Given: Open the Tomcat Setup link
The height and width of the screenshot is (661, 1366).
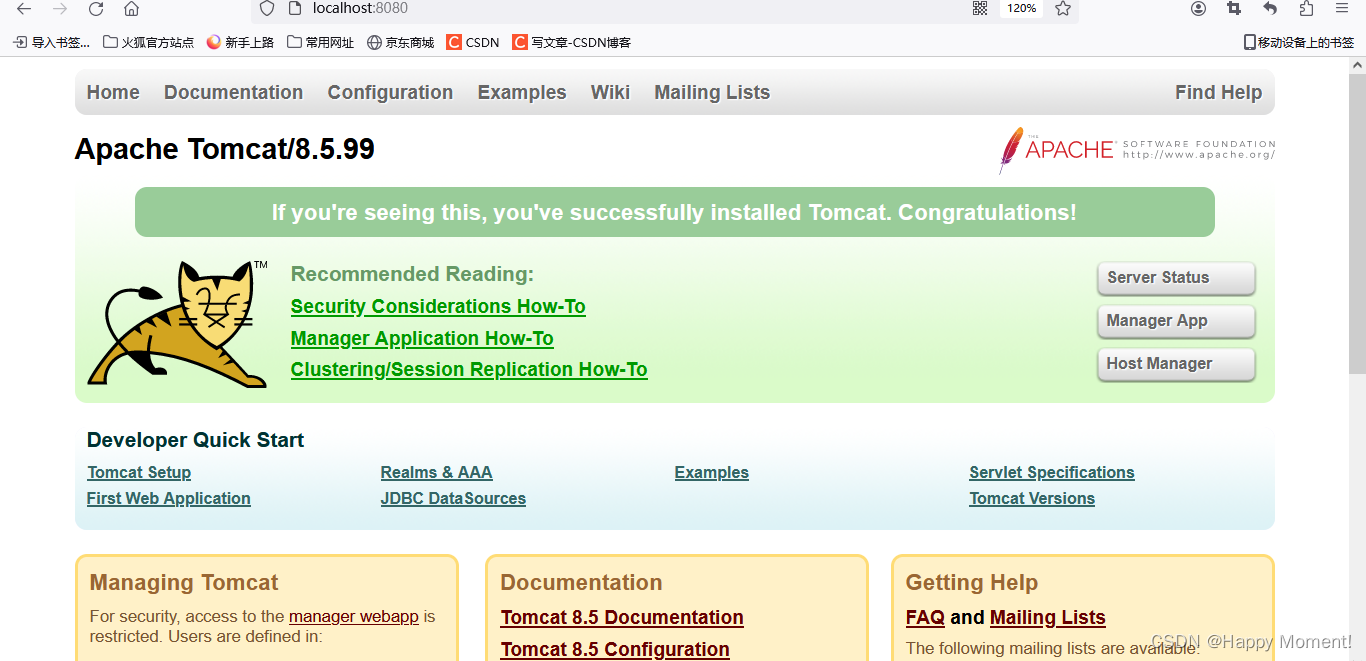Looking at the screenshot, I should tap(139, 472).
